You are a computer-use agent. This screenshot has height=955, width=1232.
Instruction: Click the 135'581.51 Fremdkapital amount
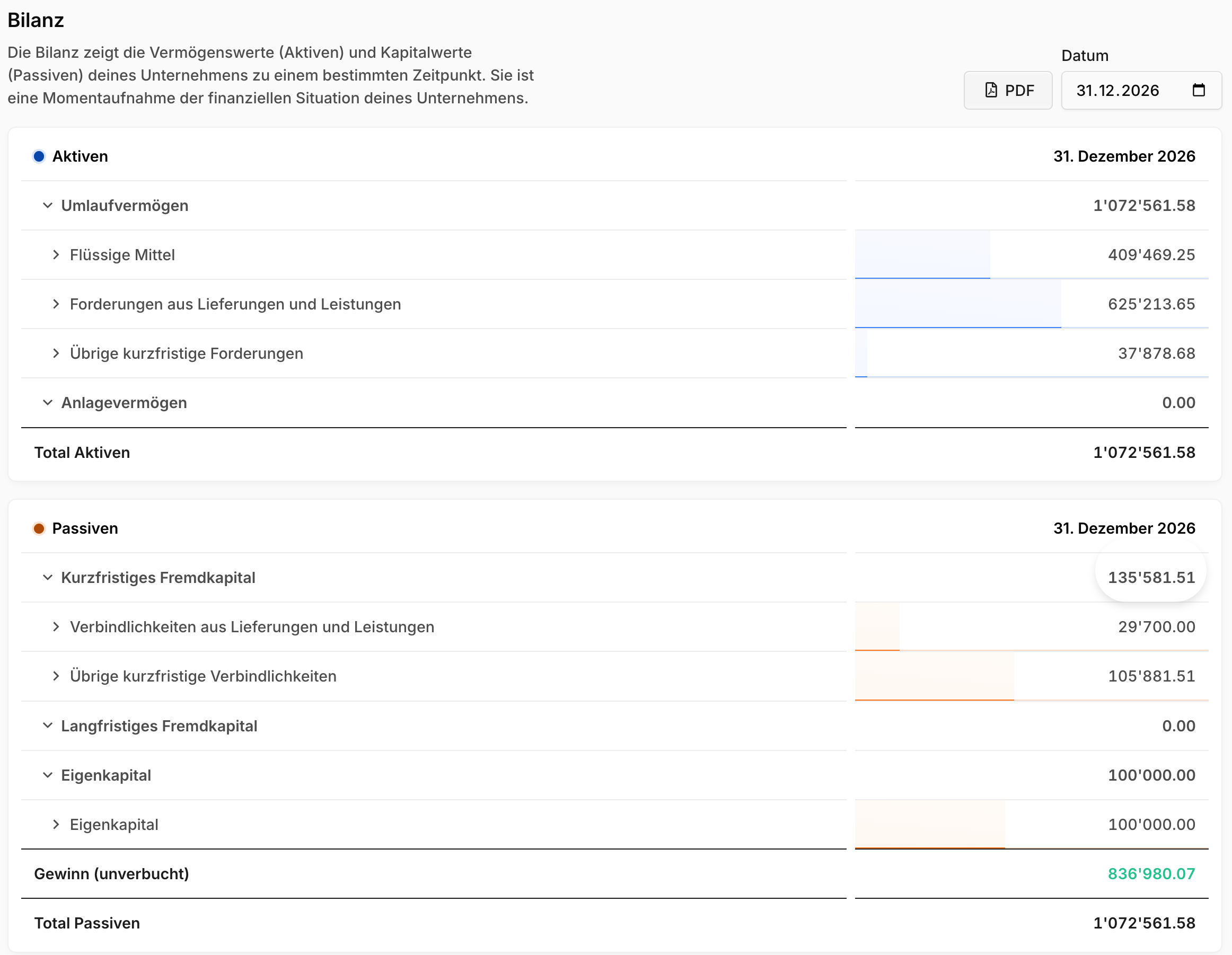point(1151,578)
